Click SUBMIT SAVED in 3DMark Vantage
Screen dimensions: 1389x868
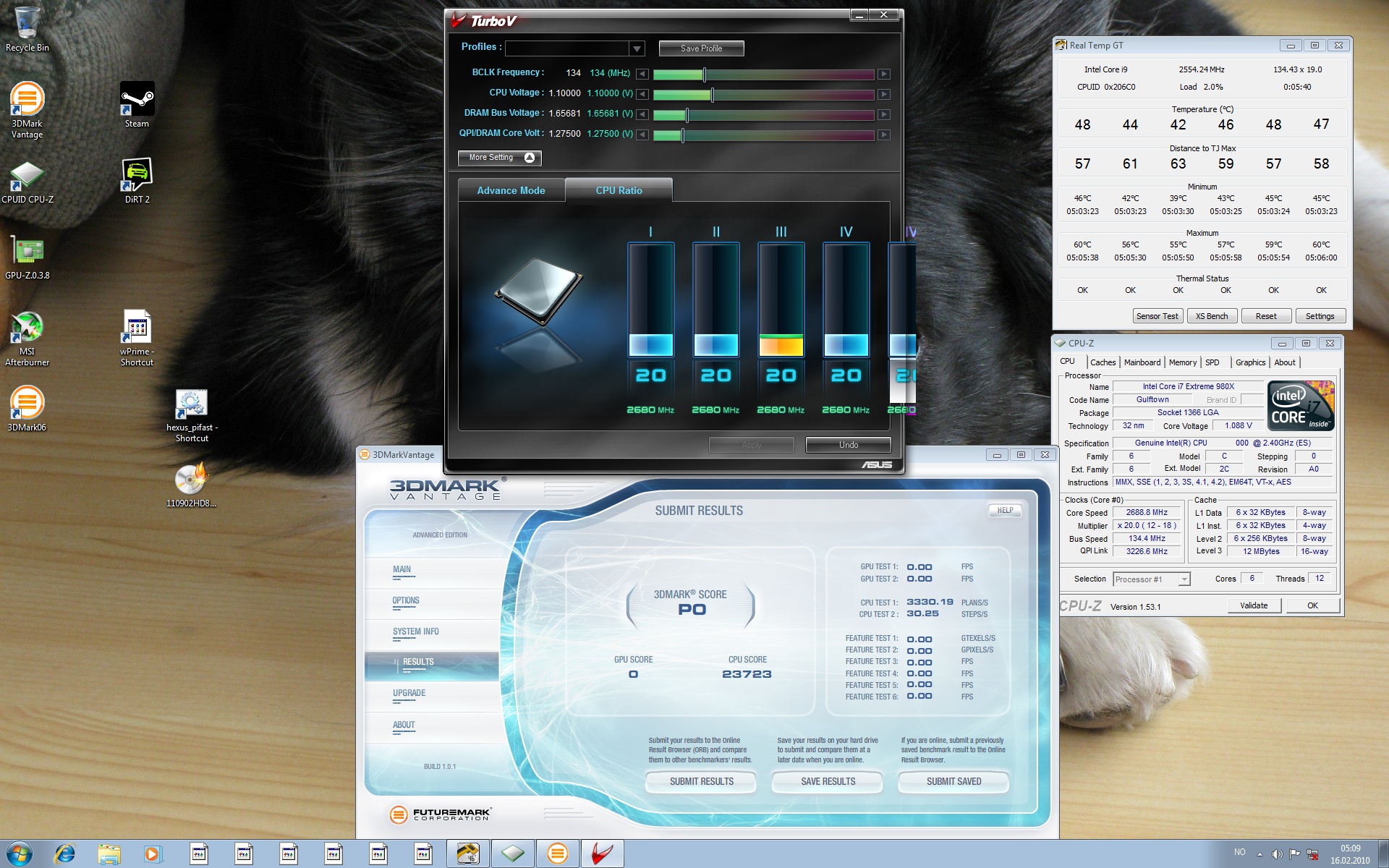click(953, 782)
